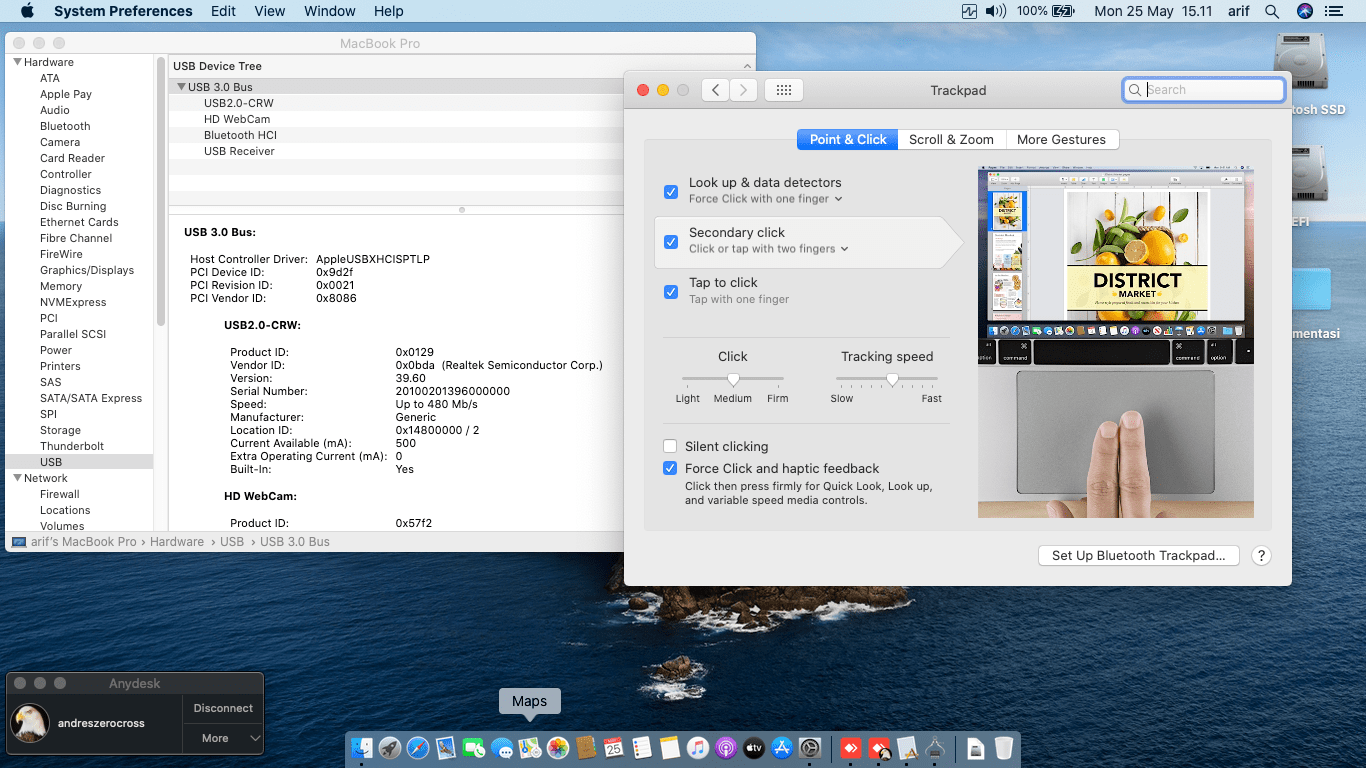Select USB Receiver in USB tree
Viewport: 1366px width, 768px height.
(x=239, y=151)
